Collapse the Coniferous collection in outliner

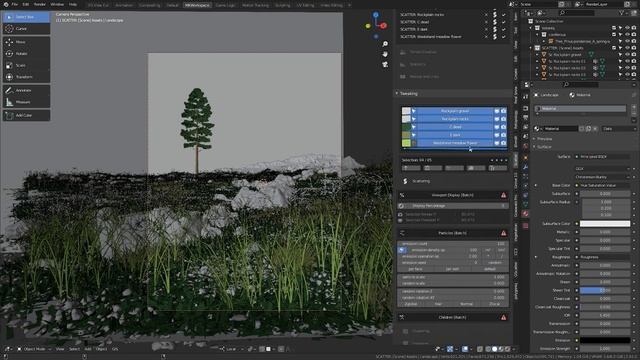538,35
